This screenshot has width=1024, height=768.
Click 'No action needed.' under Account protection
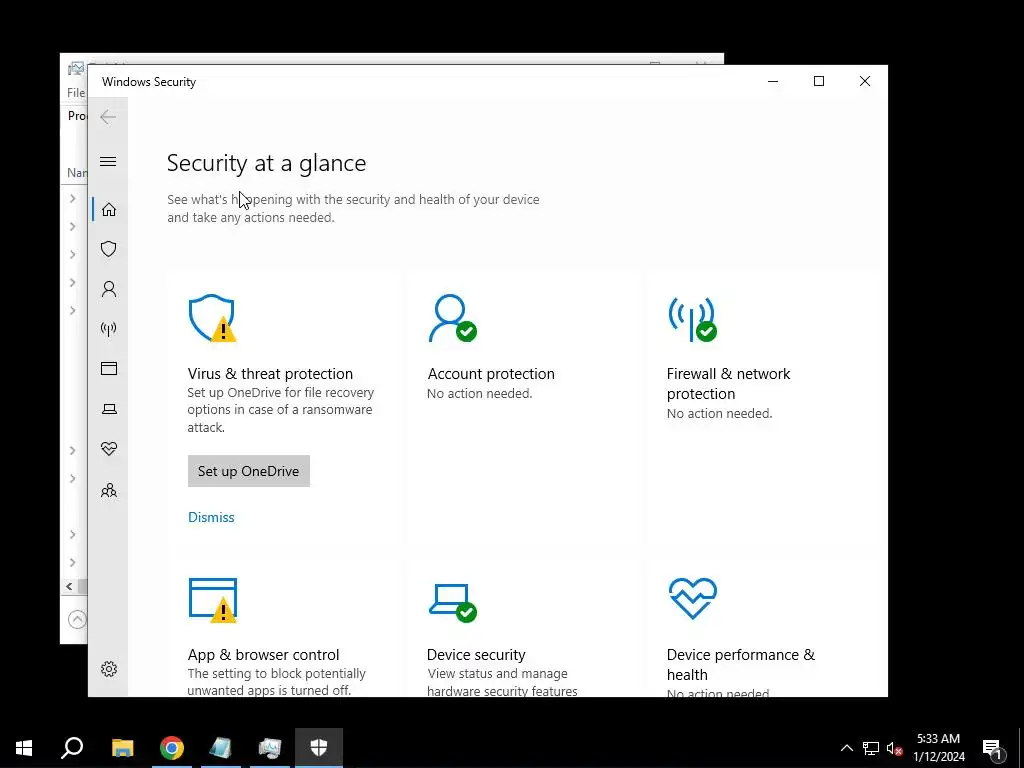(x=479, y=394)
